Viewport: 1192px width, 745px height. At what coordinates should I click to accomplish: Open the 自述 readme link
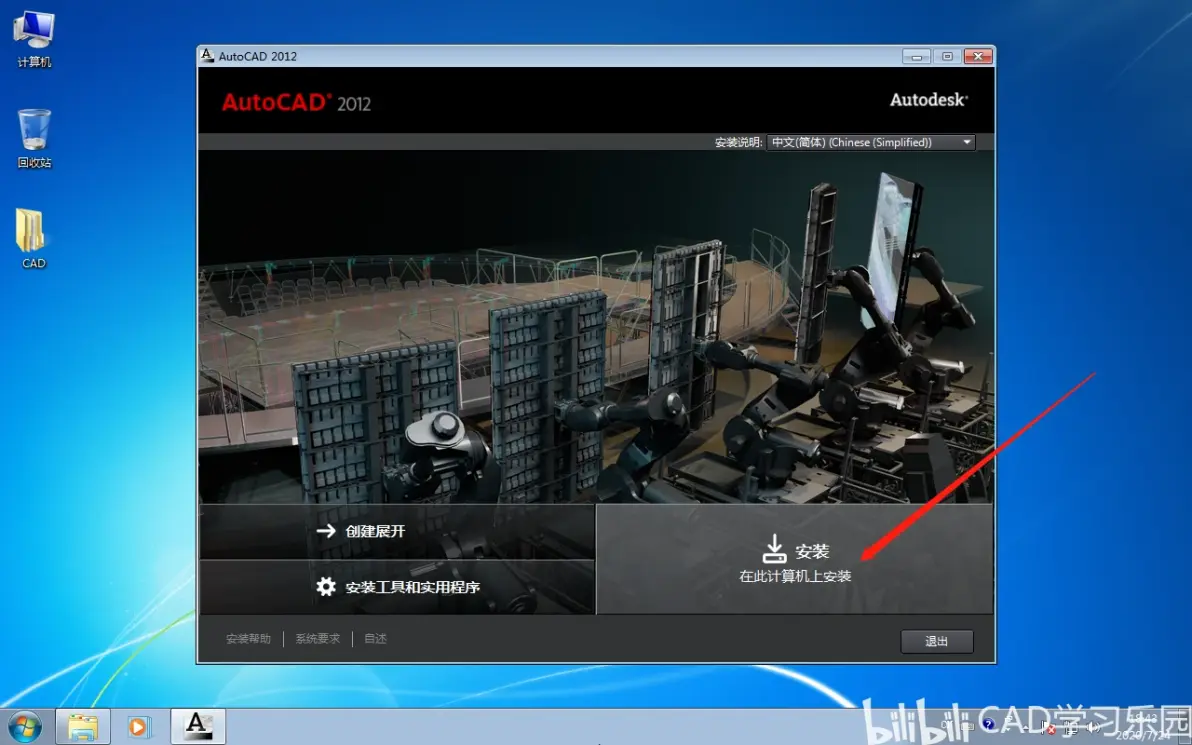[x=376, y=639]
